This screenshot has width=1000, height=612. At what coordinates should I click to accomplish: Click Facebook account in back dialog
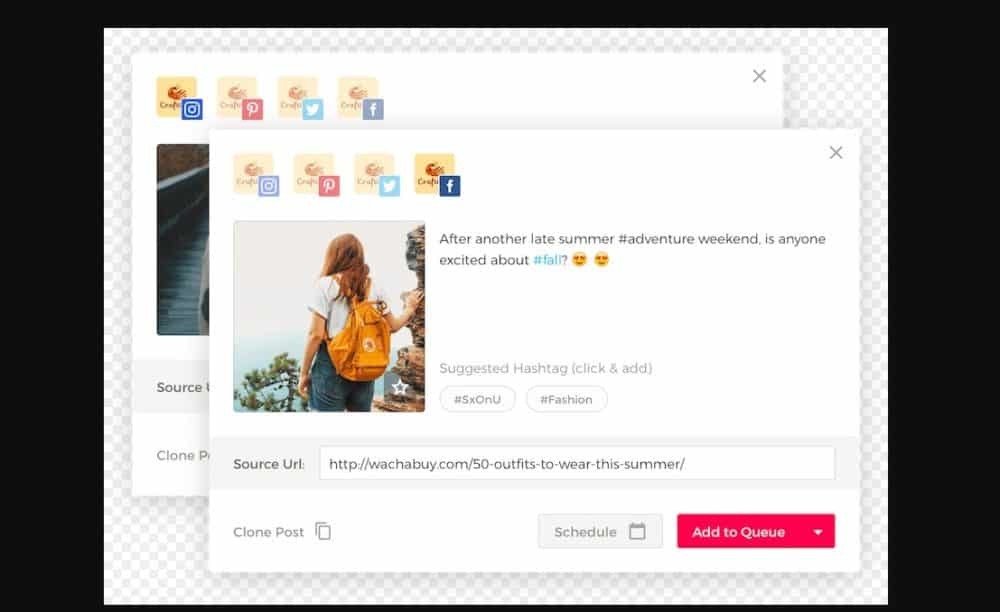[360, 98]
